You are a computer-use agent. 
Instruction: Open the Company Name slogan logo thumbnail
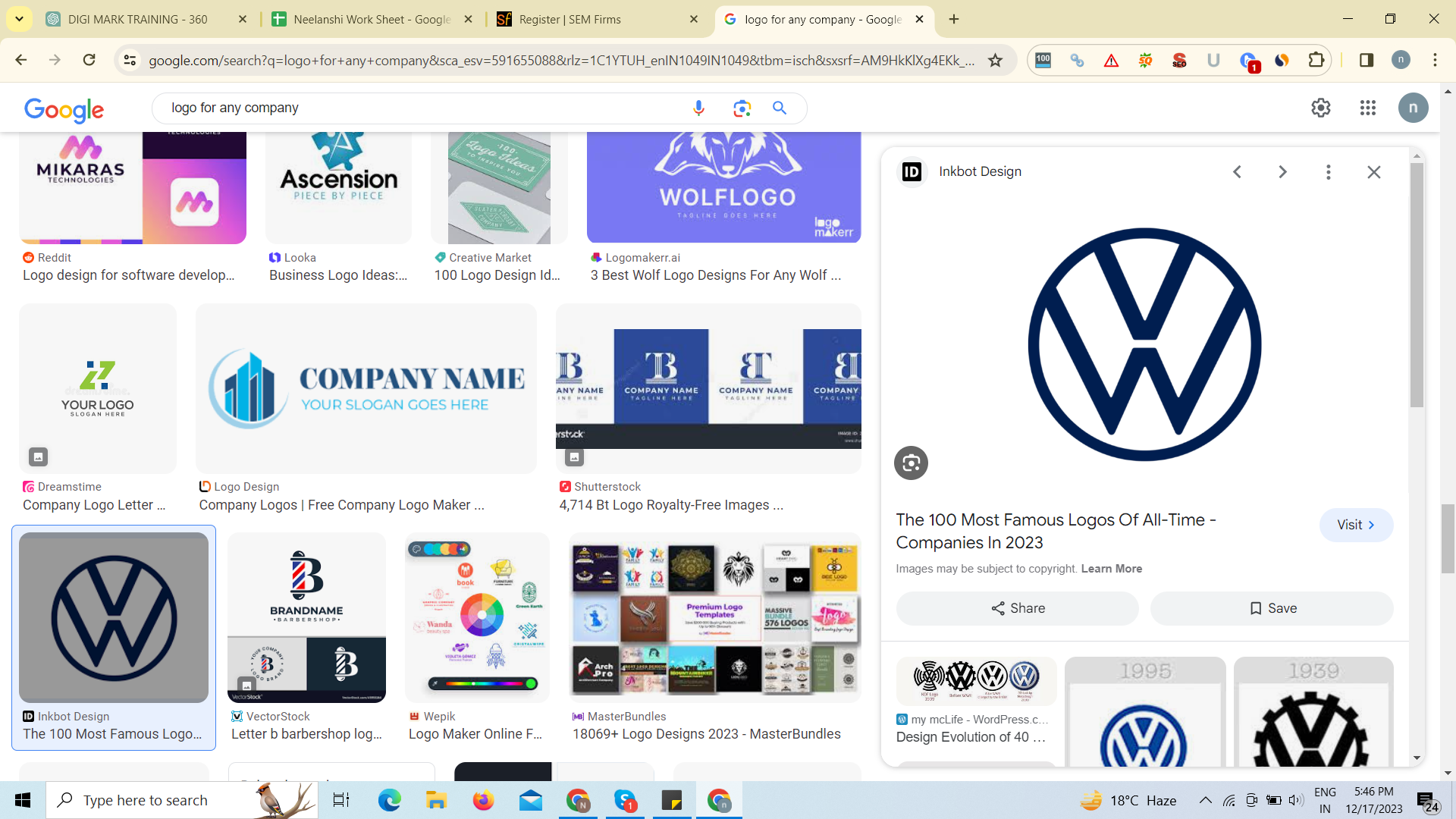pos(366,388)
